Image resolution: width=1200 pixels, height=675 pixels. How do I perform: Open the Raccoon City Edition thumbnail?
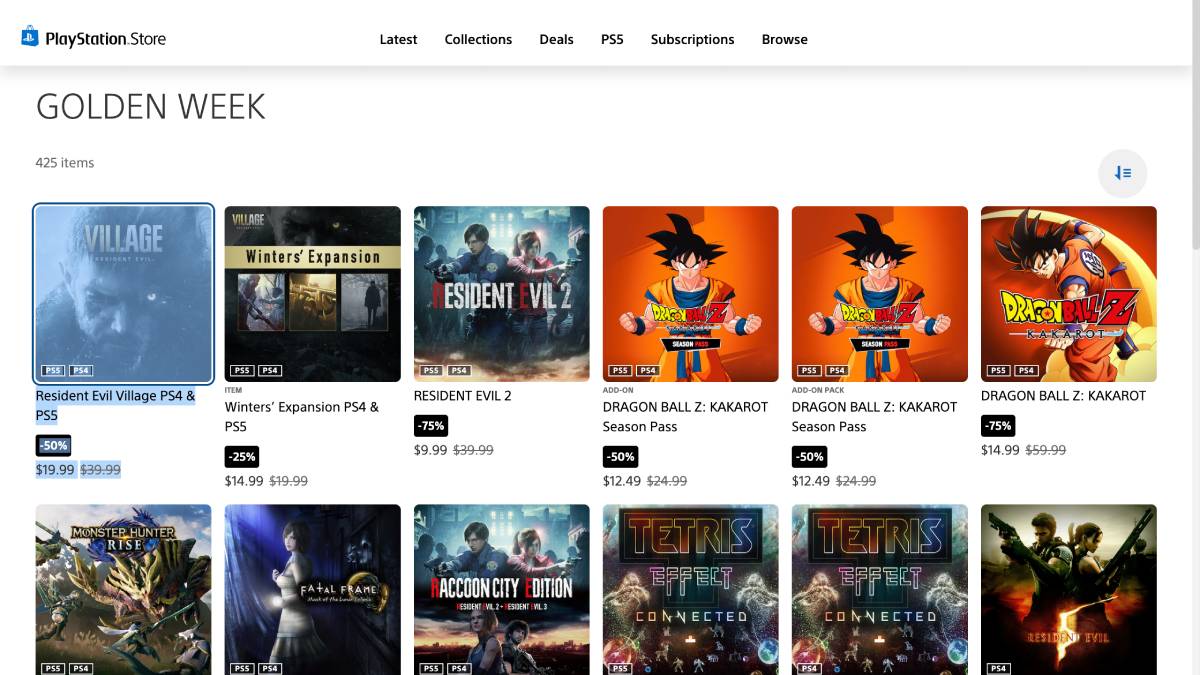click(501, 590)
